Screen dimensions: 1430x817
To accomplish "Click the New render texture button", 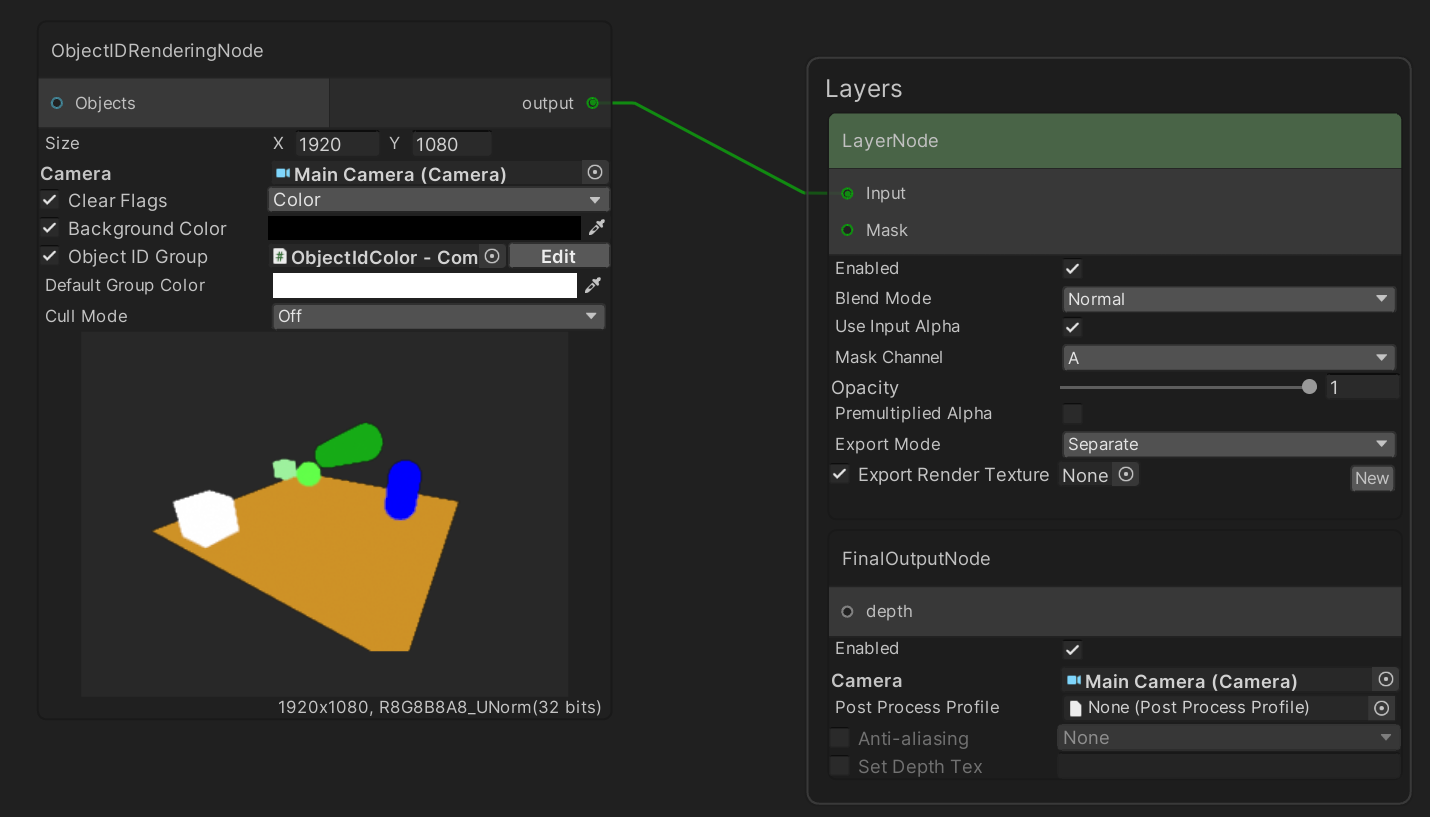I will click(1371, 478).
